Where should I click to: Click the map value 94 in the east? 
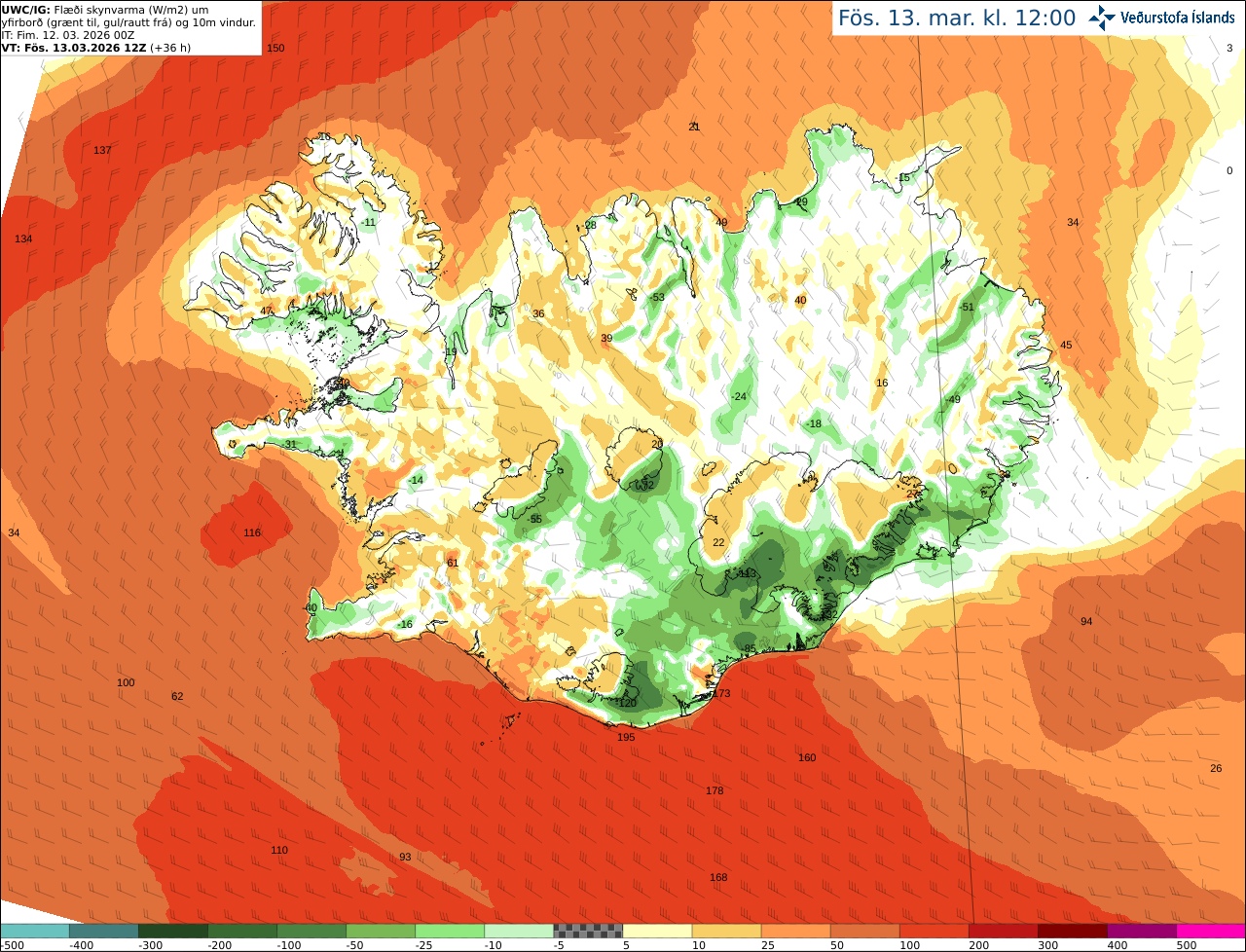pyautogui.click(x=1086, y=621)
